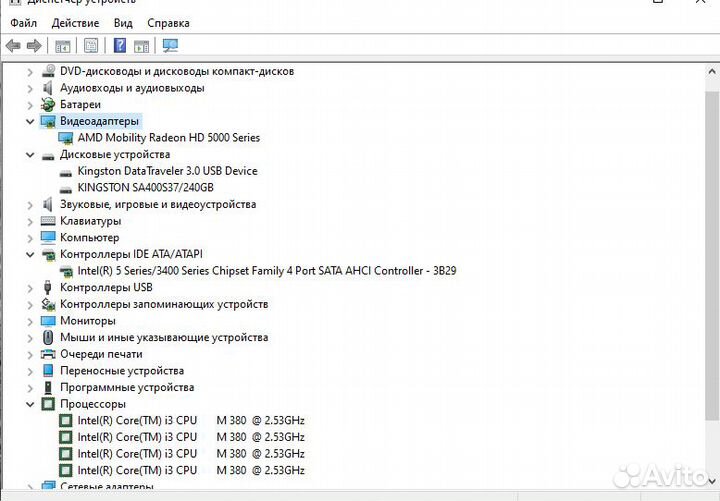Click the Контроллеры USB plug icon
The height and width of the screenshot is (501, 720).
pyautogui.click(x=48, y=287)
